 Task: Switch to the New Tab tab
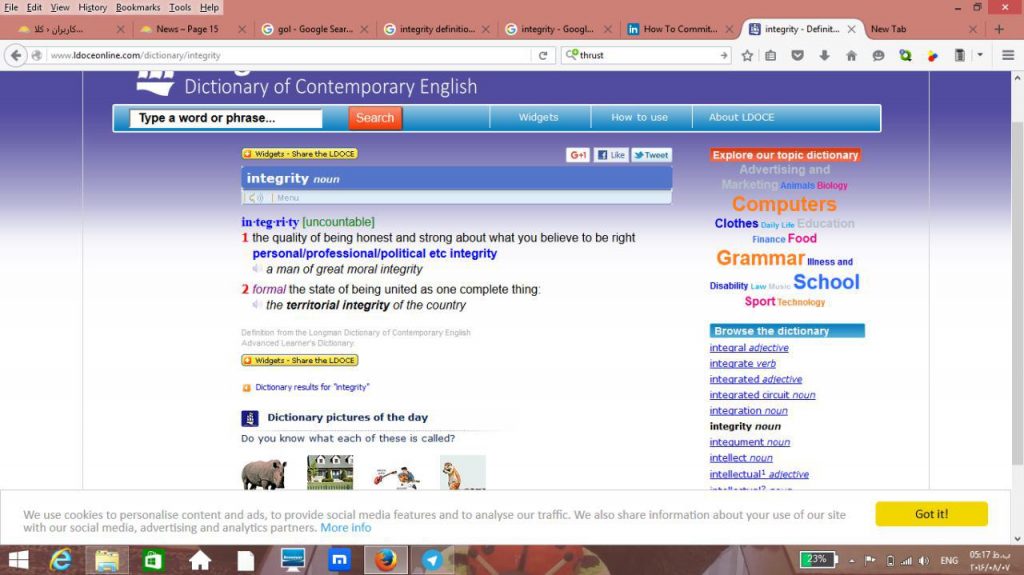coord(923,29)
